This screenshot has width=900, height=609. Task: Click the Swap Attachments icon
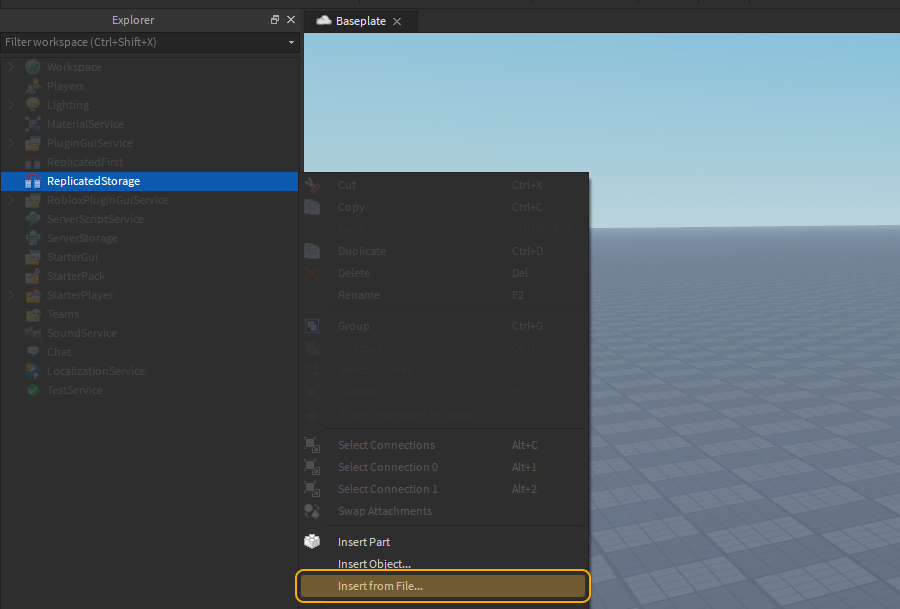click(312, 511)
